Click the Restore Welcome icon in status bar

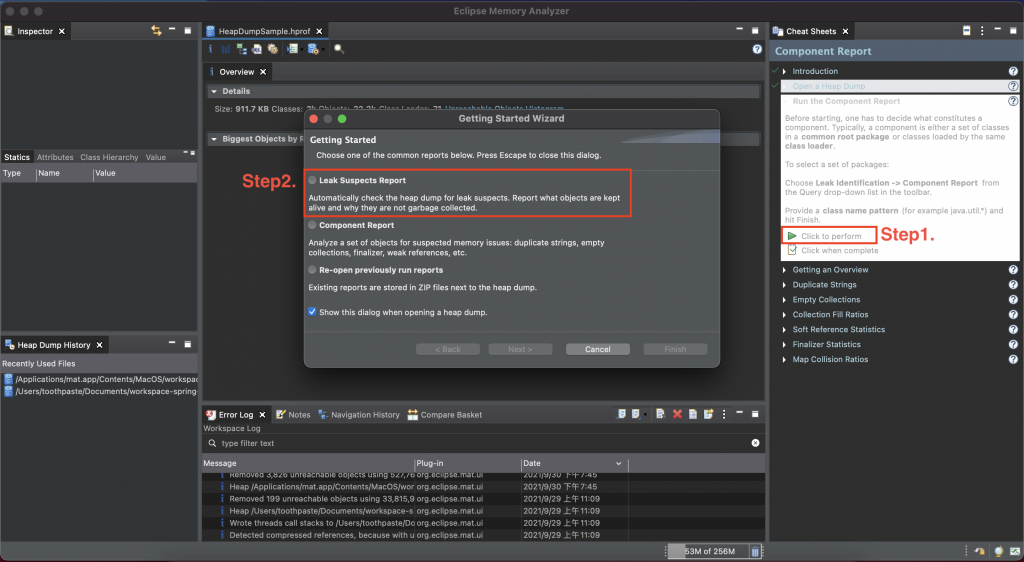(x=980, y=552)
